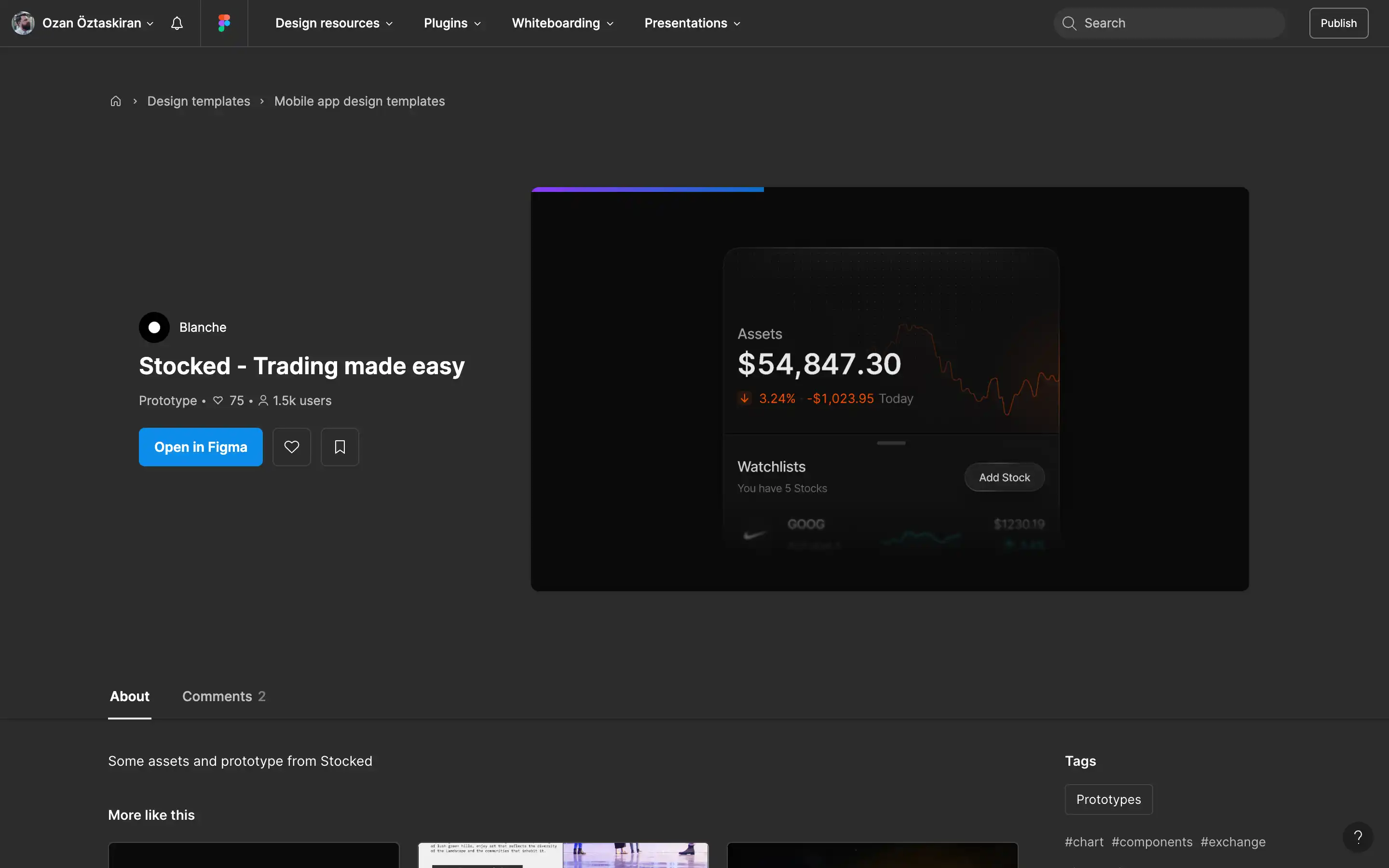Image resolution: width=1389 pixels, height=868 pixels.
Task: Click the Open in Figma button
Action: tap(201, 447)
